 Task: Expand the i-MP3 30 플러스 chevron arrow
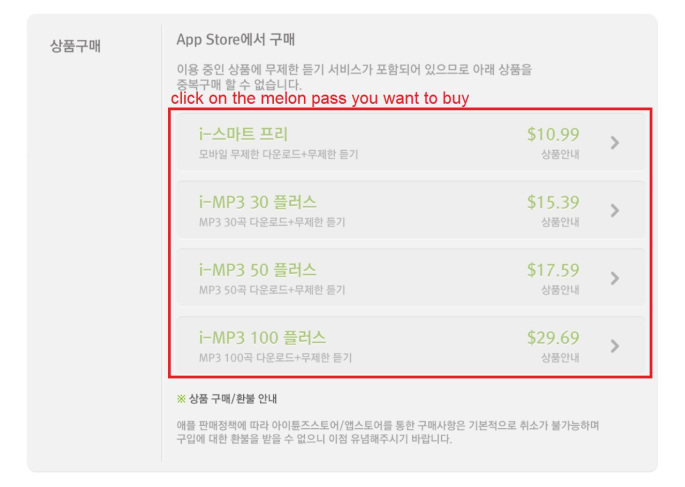click(614, 211)
